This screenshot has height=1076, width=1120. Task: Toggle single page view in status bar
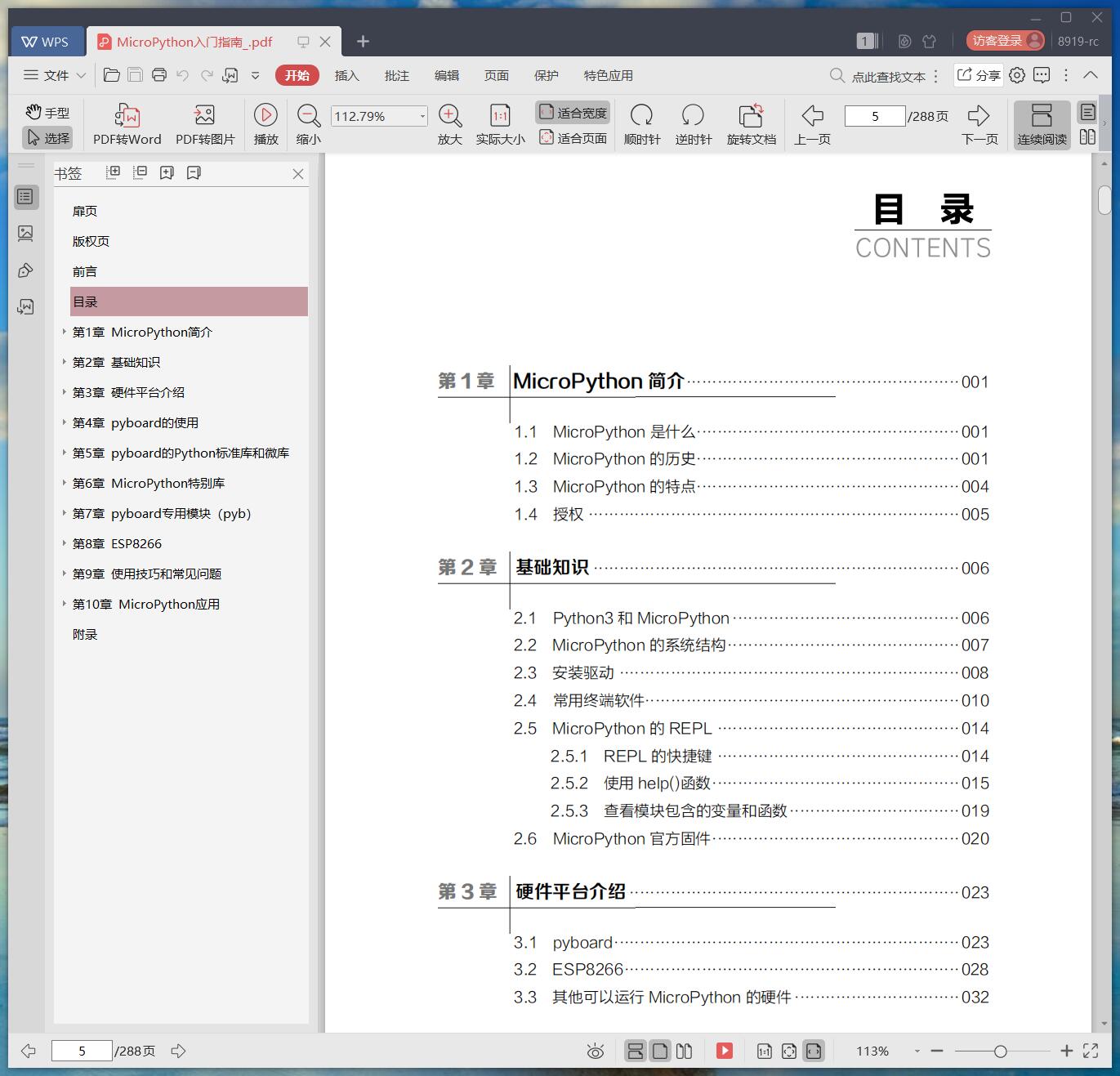coord(660,1051)
